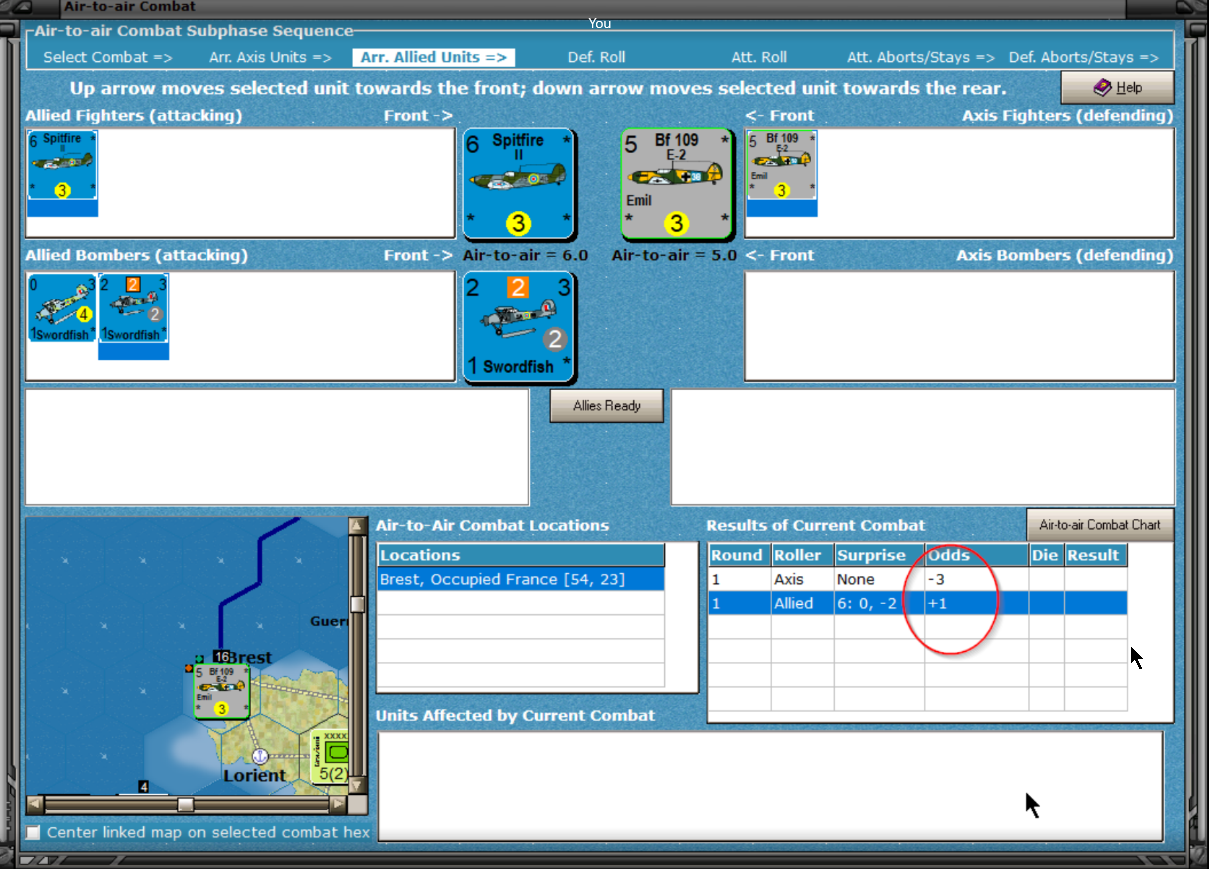1209x869 pixels.
Task: Click the Roller column header
Action: 802,555
